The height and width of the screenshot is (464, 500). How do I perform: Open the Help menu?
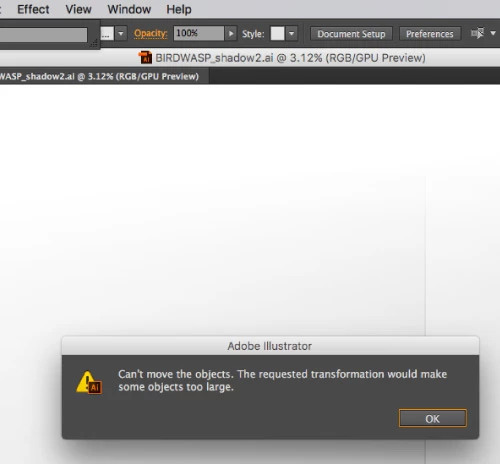(x=179, y=9)
